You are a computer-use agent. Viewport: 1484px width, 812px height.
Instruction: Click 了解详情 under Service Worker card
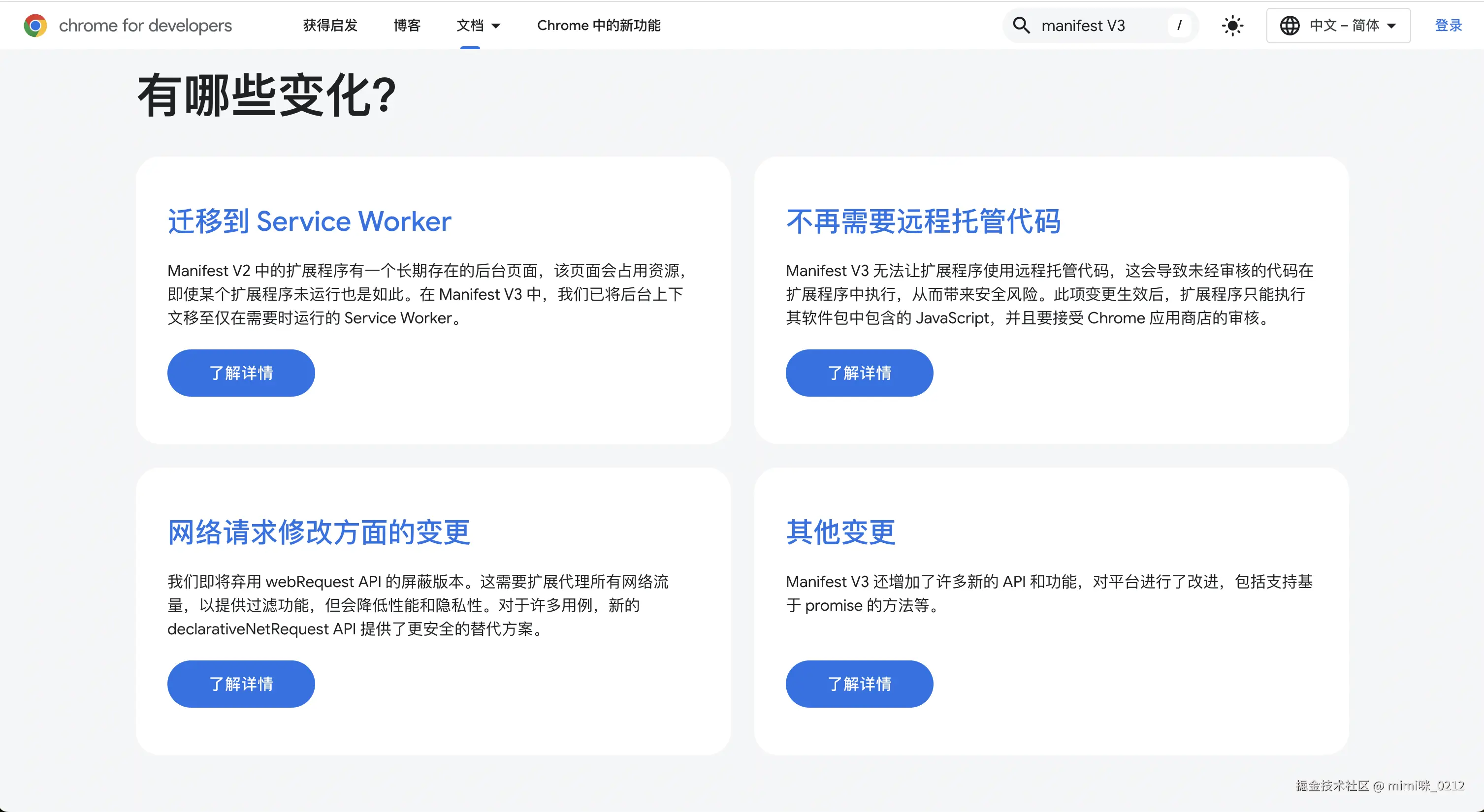241,373
